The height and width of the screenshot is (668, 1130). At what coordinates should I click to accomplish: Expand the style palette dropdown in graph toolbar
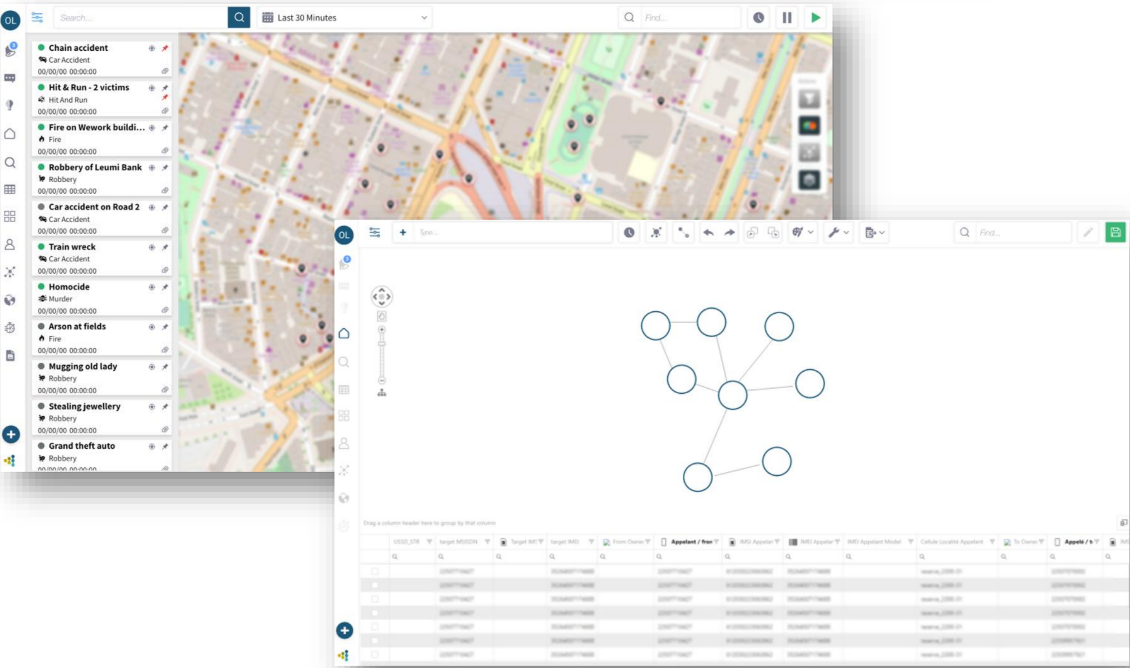click(802, 233)
